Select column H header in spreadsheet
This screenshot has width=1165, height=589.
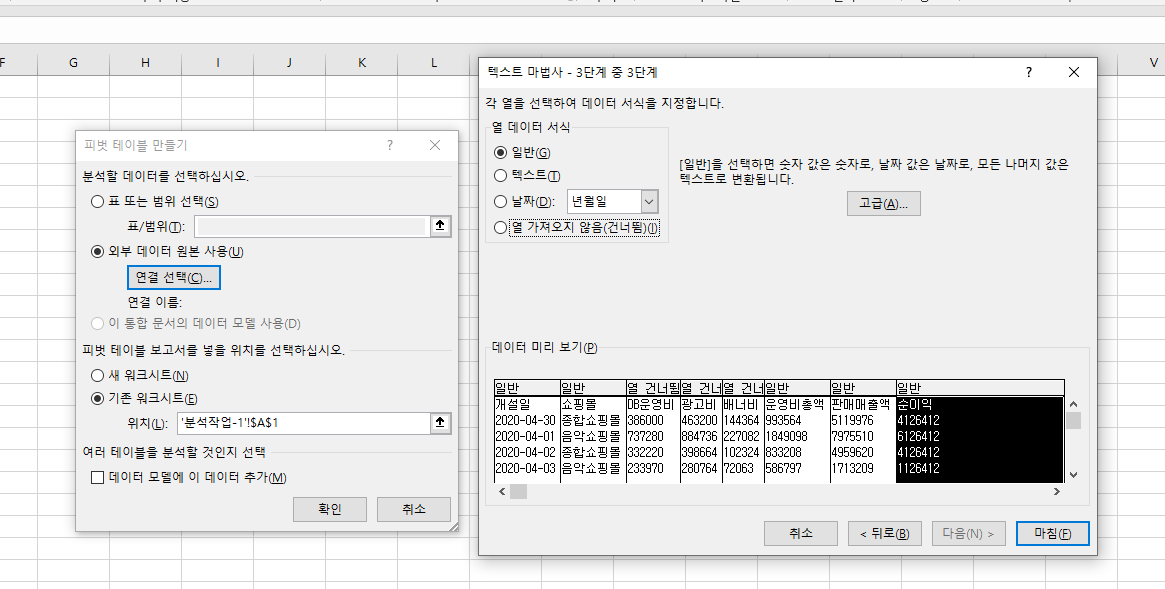(145, 63)
